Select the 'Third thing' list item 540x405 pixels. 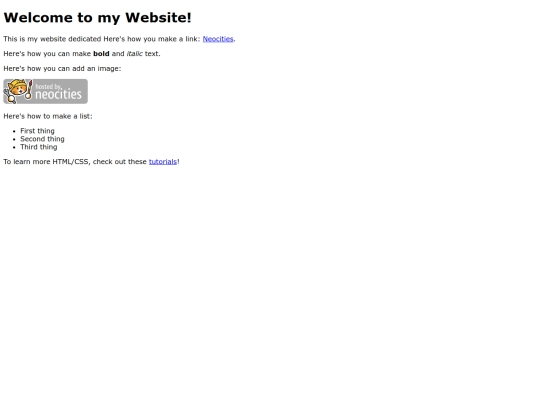(39, 147)
